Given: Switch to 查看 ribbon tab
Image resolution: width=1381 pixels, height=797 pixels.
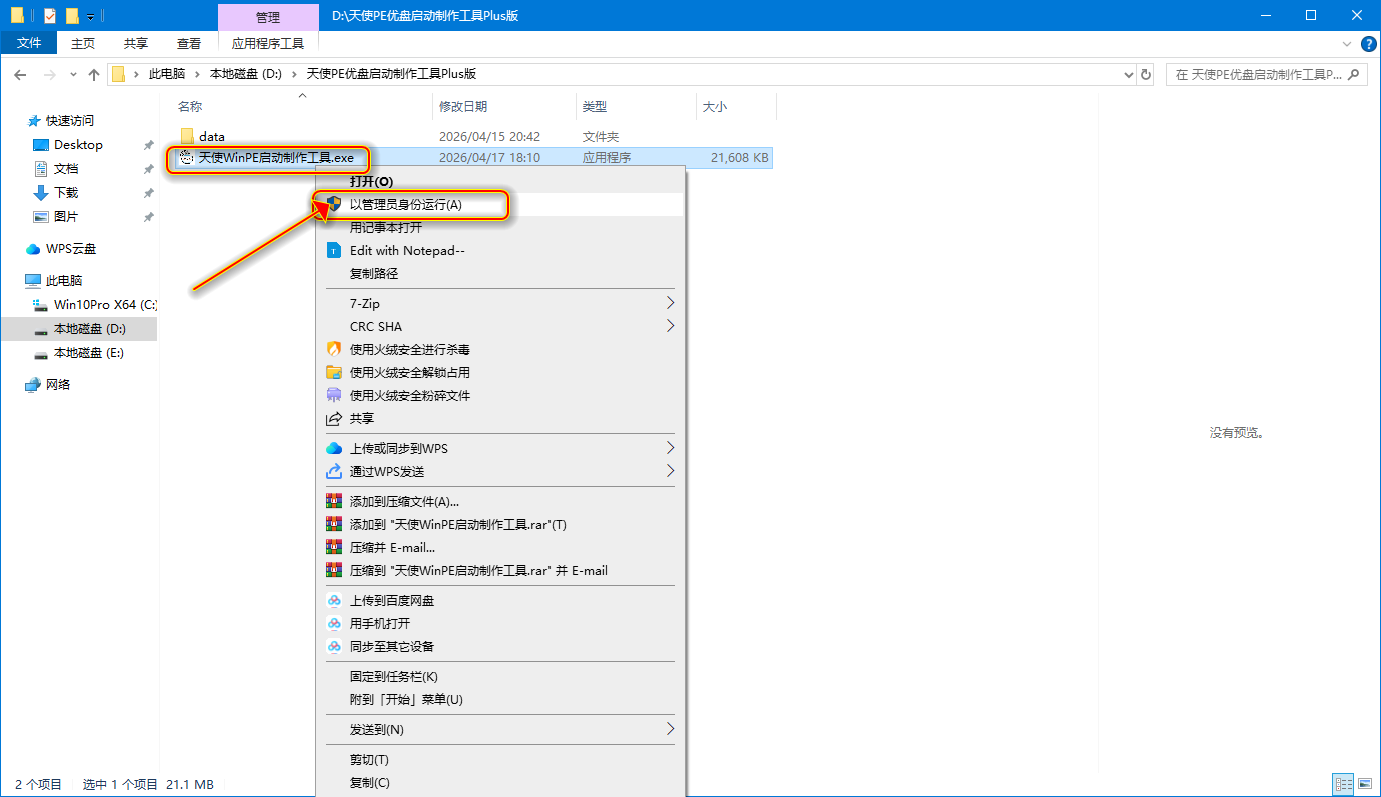Looking at the screenshot, I should [x=189, y=43].
